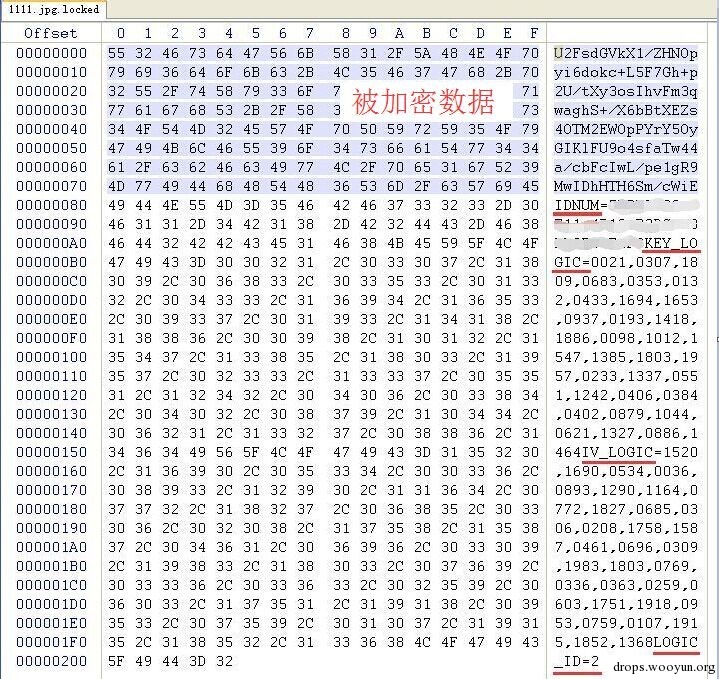Select ASCII text ',1983,1803,0769,'
719x679 pixels.
[626, 567]
